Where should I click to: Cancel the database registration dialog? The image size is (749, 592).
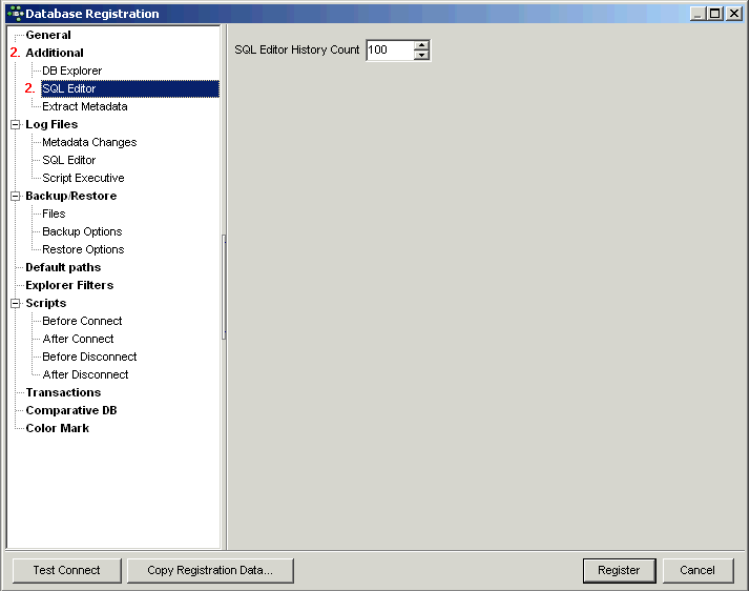[697, 570]
